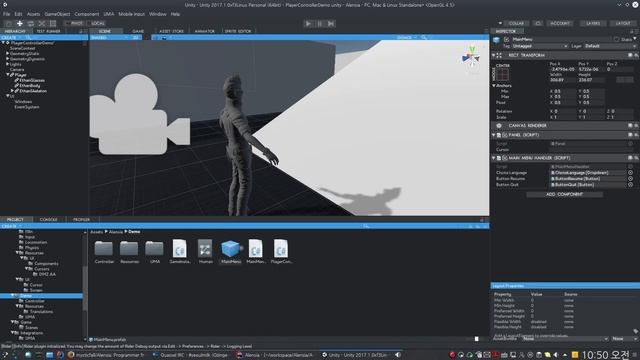
Task: Click the Add Component button
Action: click(x=564, y=195)
